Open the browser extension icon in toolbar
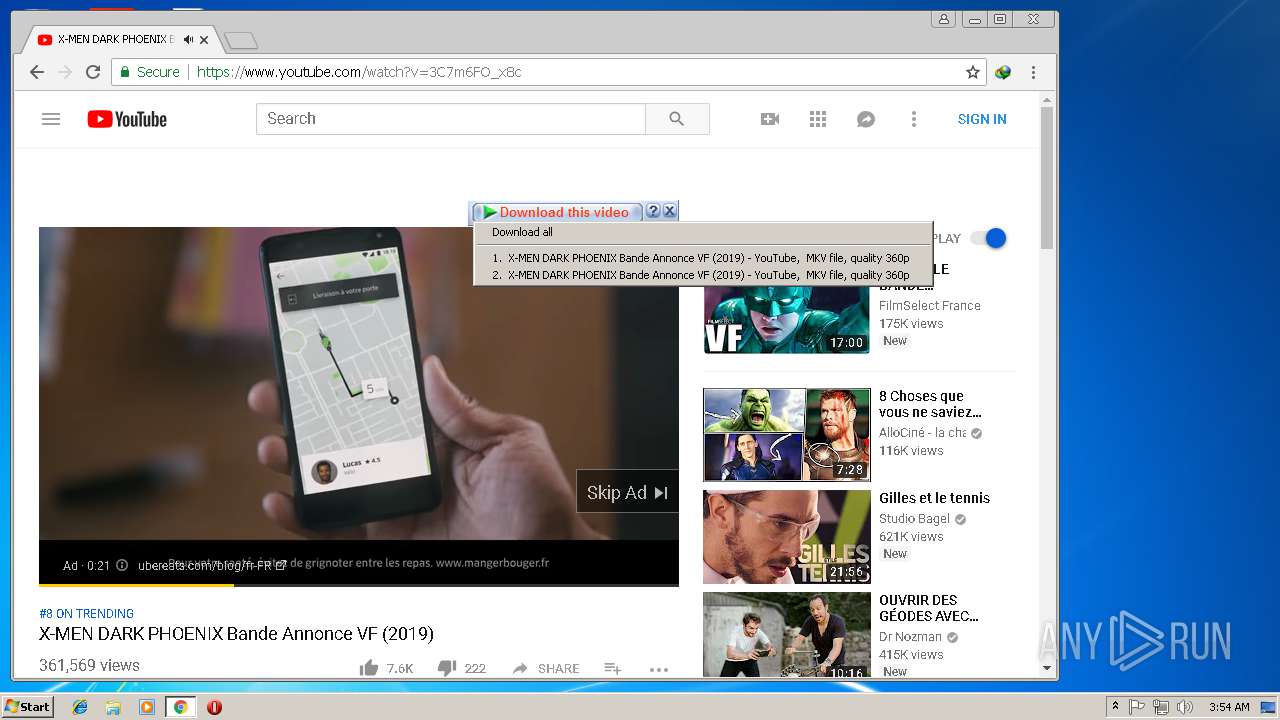 (x=1003, y=72)
